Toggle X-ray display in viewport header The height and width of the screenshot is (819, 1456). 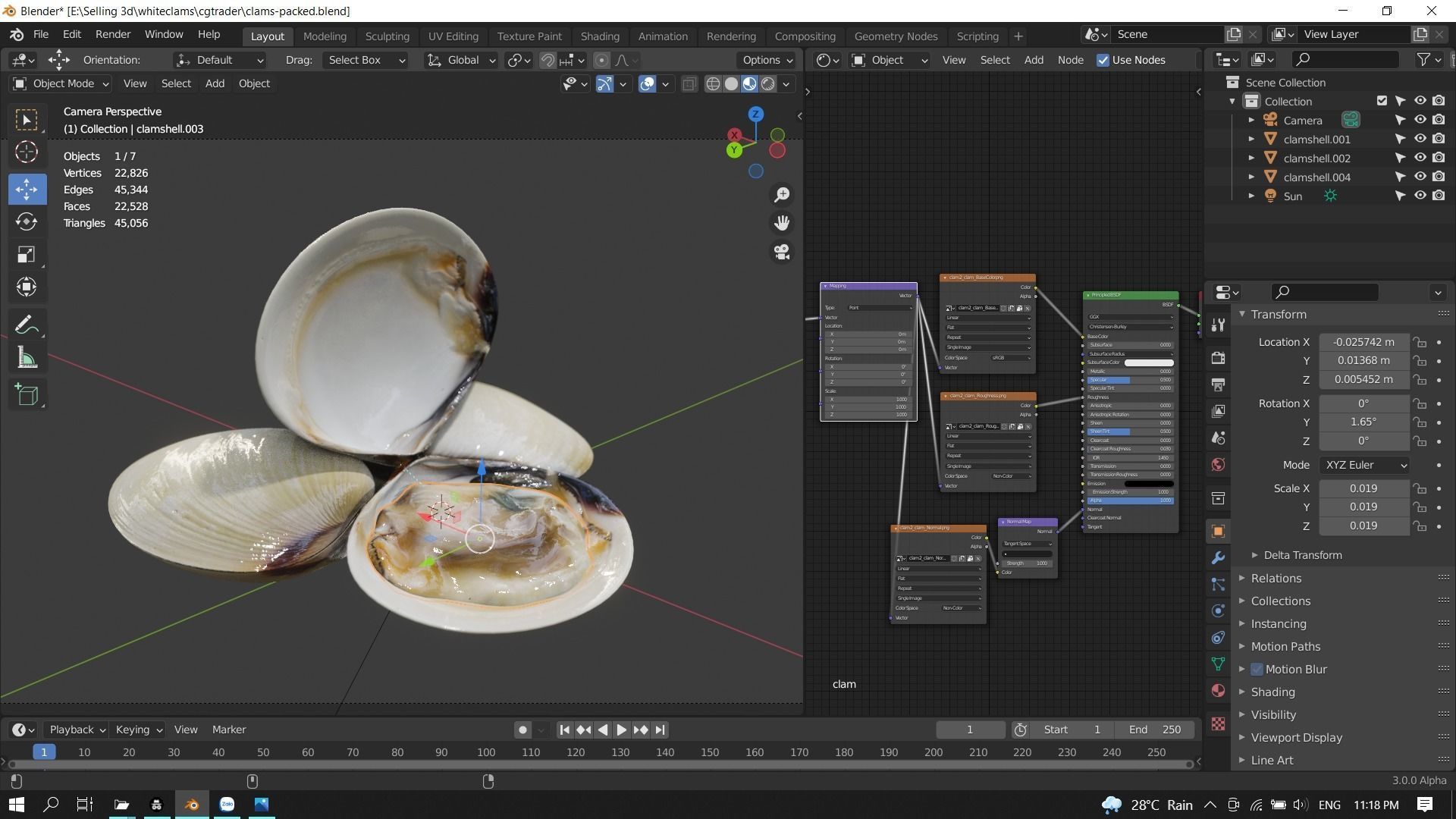(x=689, y=84)
